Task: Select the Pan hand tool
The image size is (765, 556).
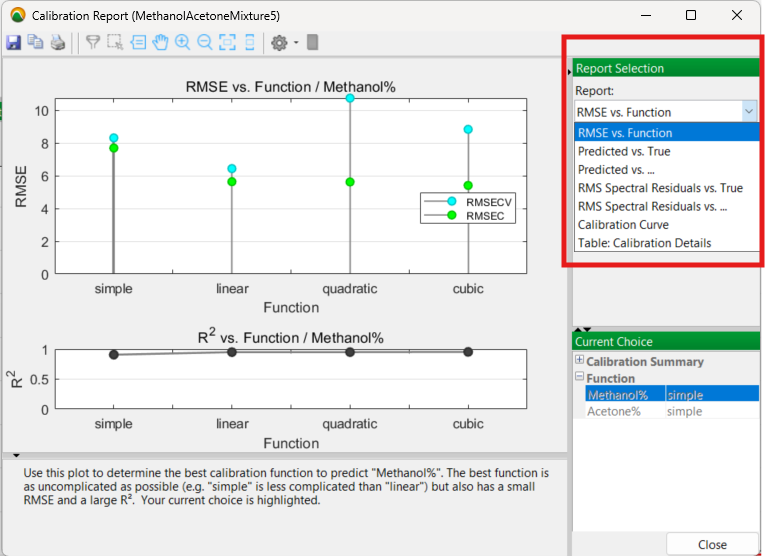Action: 160,42
